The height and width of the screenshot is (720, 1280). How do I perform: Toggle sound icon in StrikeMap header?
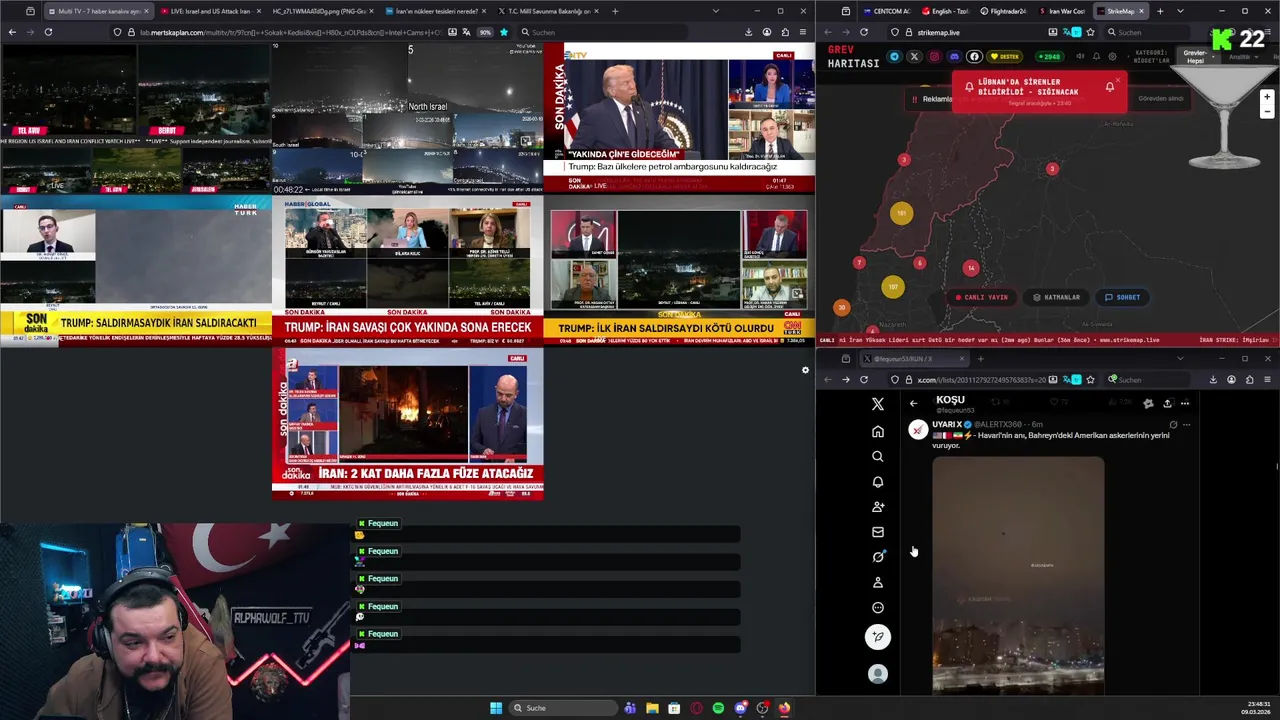(x=1078, y=56)
